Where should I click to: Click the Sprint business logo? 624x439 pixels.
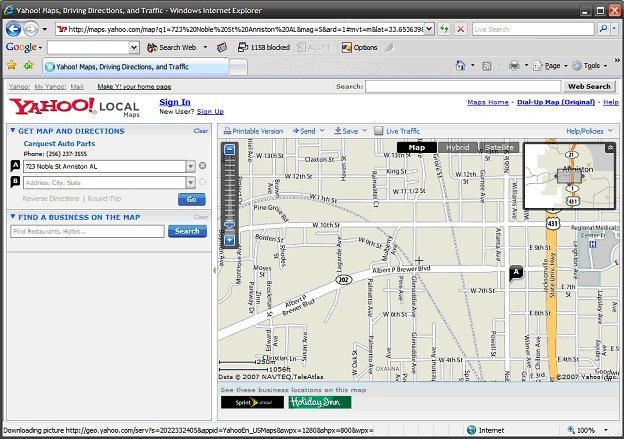click(252, 402)
